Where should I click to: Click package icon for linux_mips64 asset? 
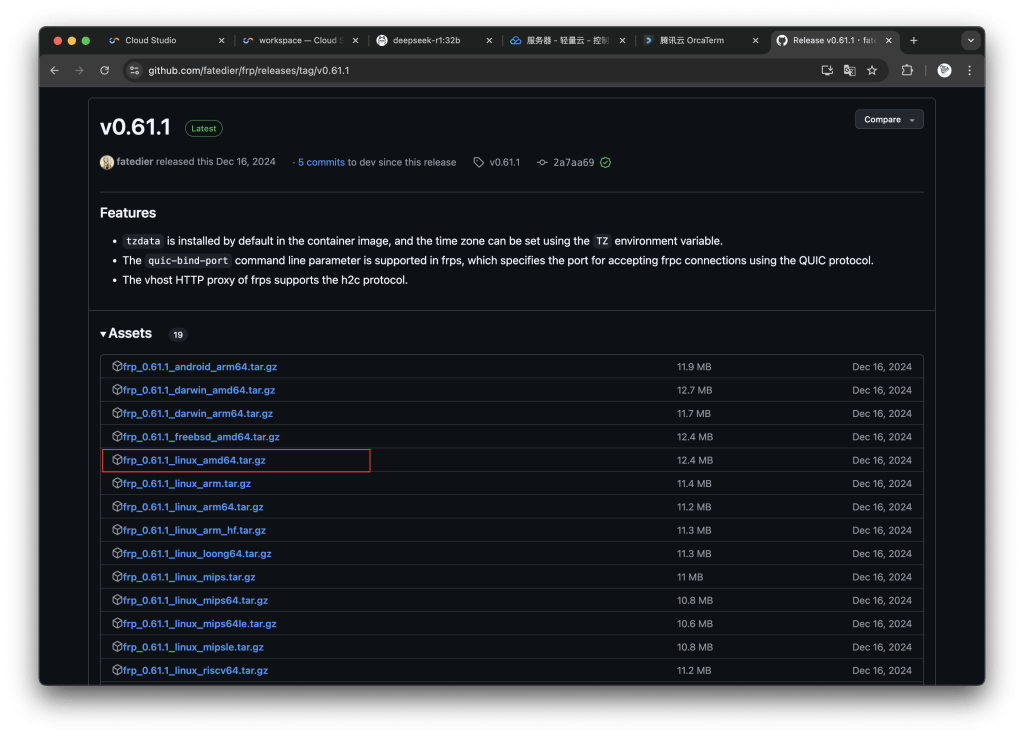117,600
